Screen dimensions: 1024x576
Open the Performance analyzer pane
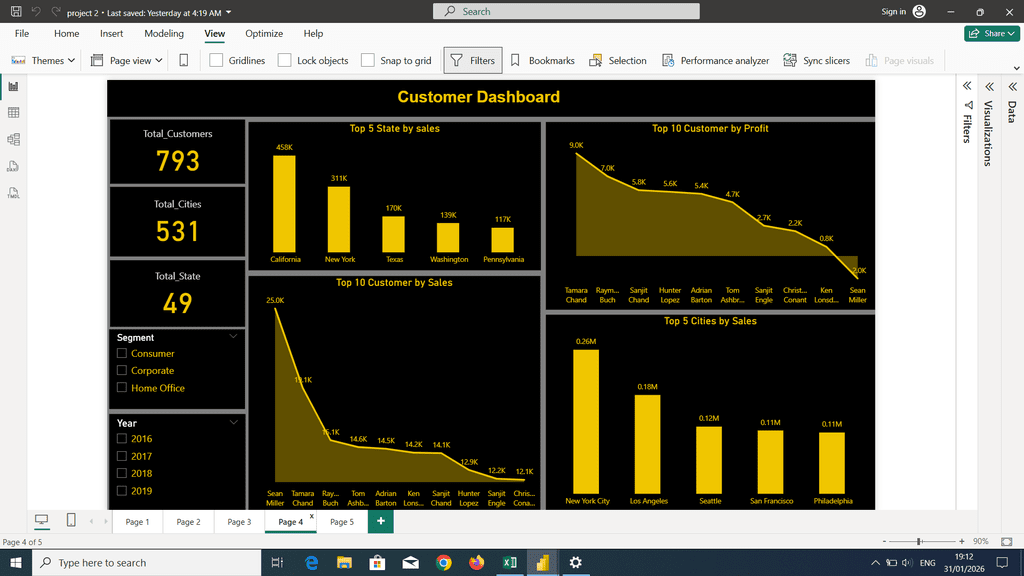pyautogui.click(x=715, y=60)
